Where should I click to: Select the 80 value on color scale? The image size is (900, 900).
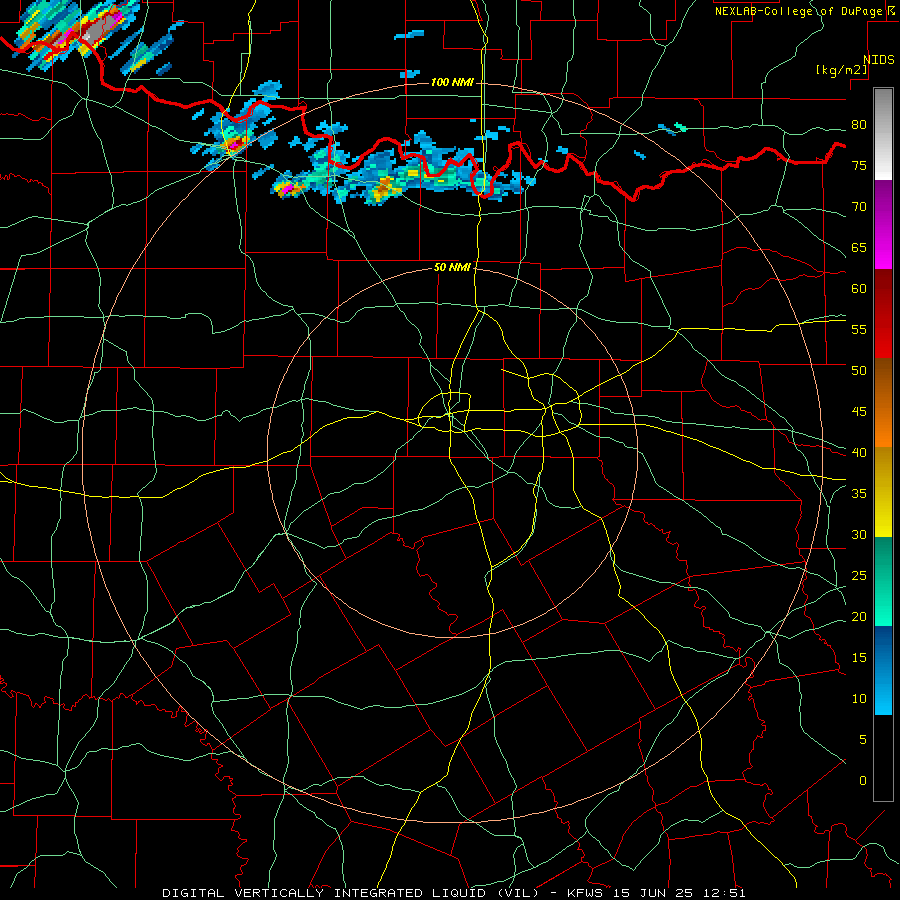click(859, 125)
